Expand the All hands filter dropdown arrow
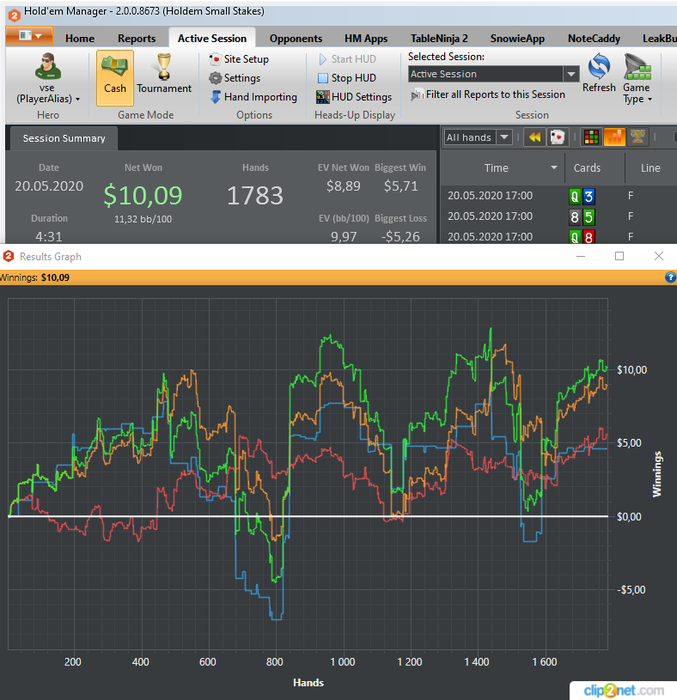 [505, 137]
